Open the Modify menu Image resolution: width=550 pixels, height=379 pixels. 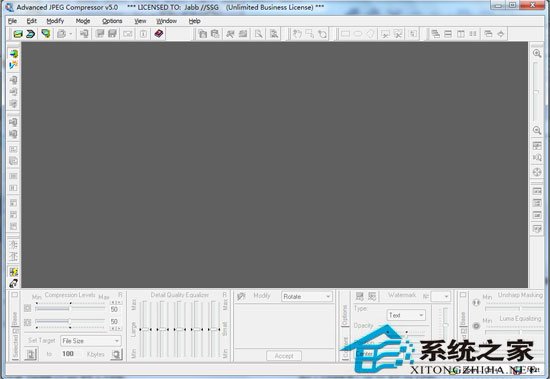coord(55,21)
